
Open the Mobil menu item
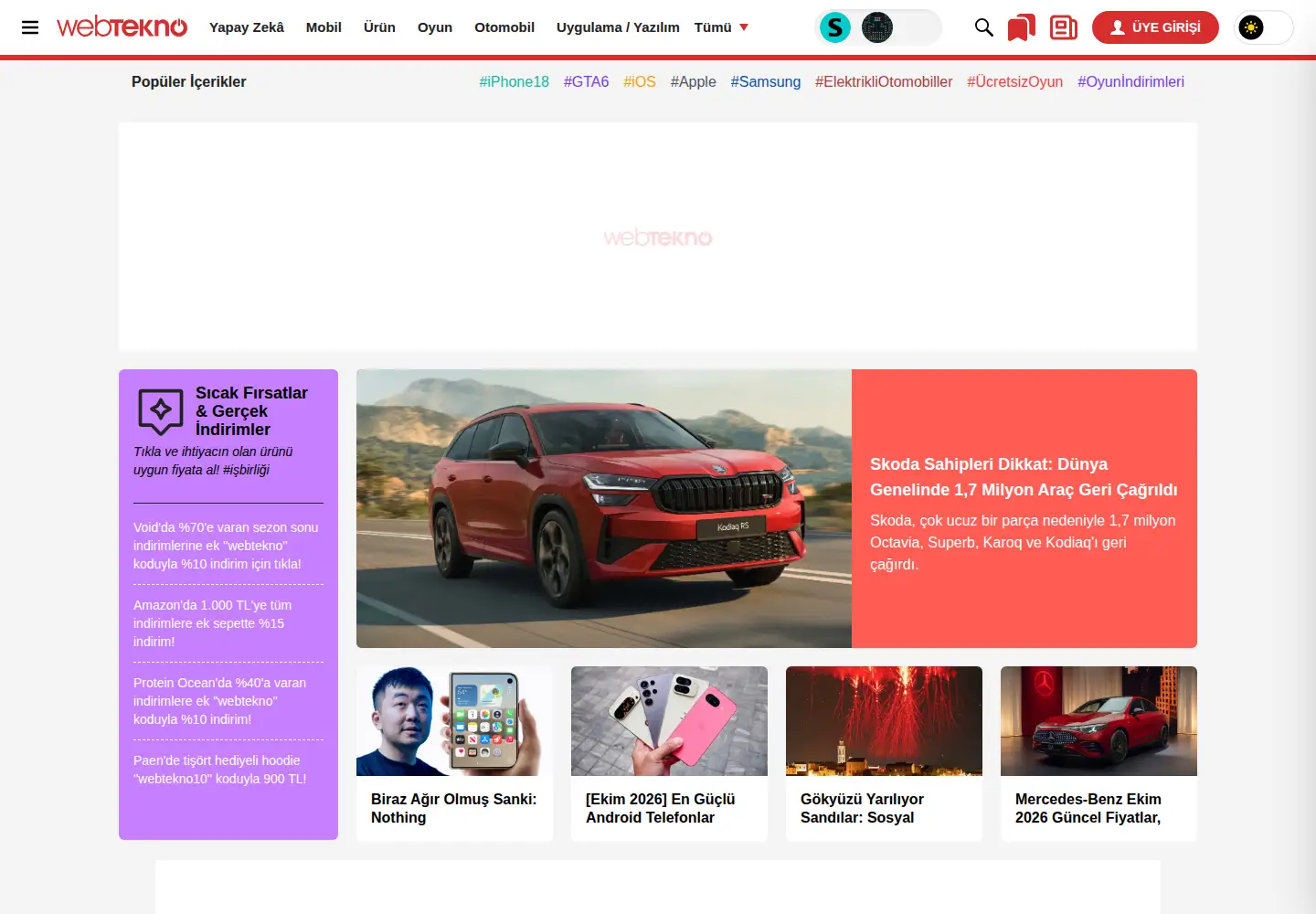(324, 27)
